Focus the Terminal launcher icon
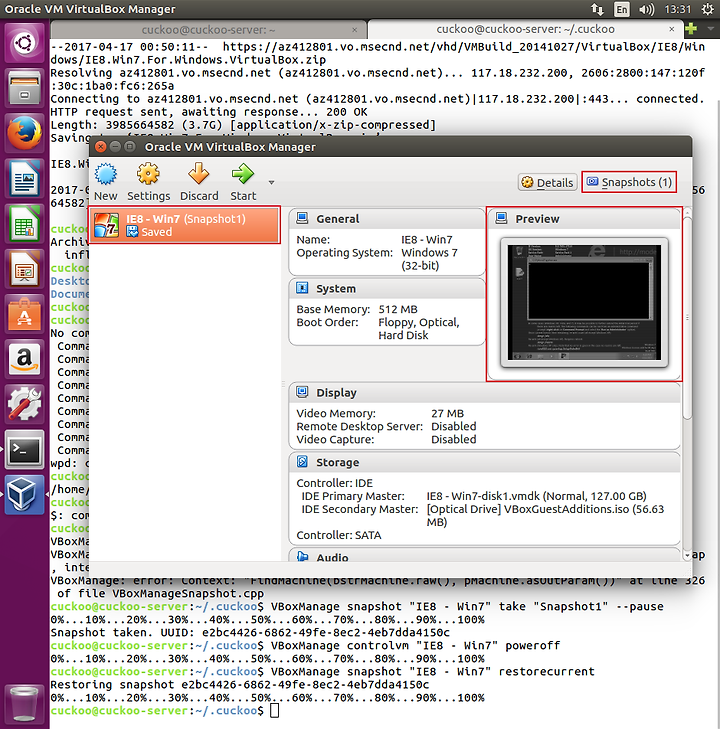Image resolution: width=720 pixels, height=729 pixels. (24, 449)
